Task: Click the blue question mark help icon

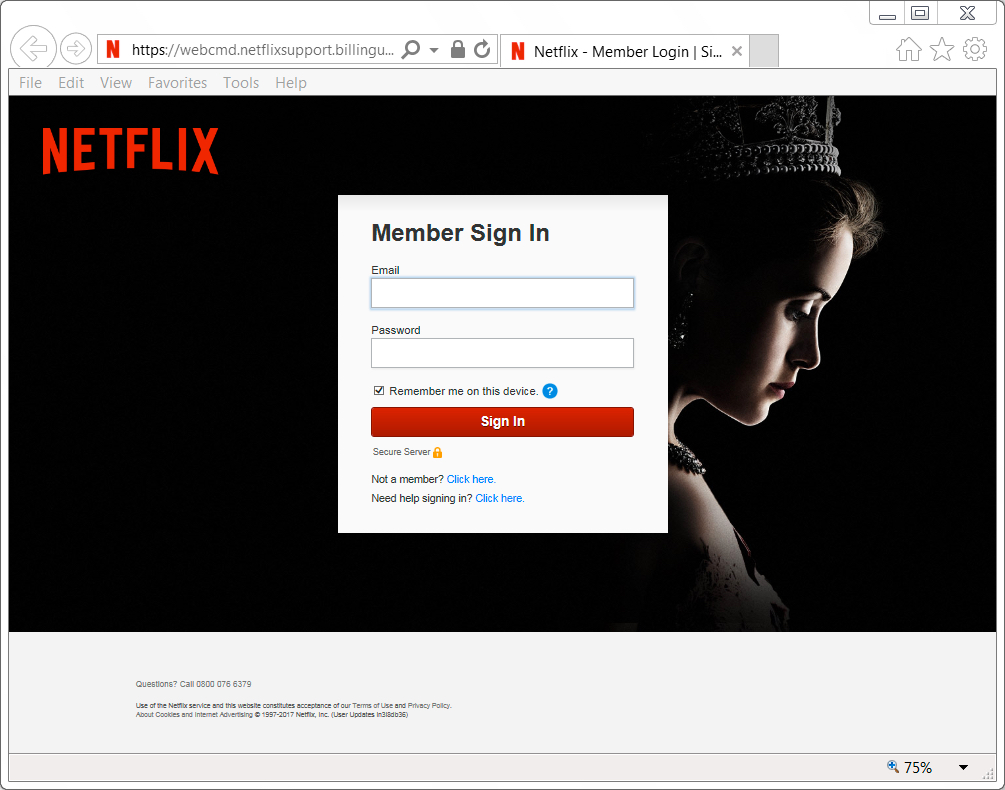Action: click(550, 391)
